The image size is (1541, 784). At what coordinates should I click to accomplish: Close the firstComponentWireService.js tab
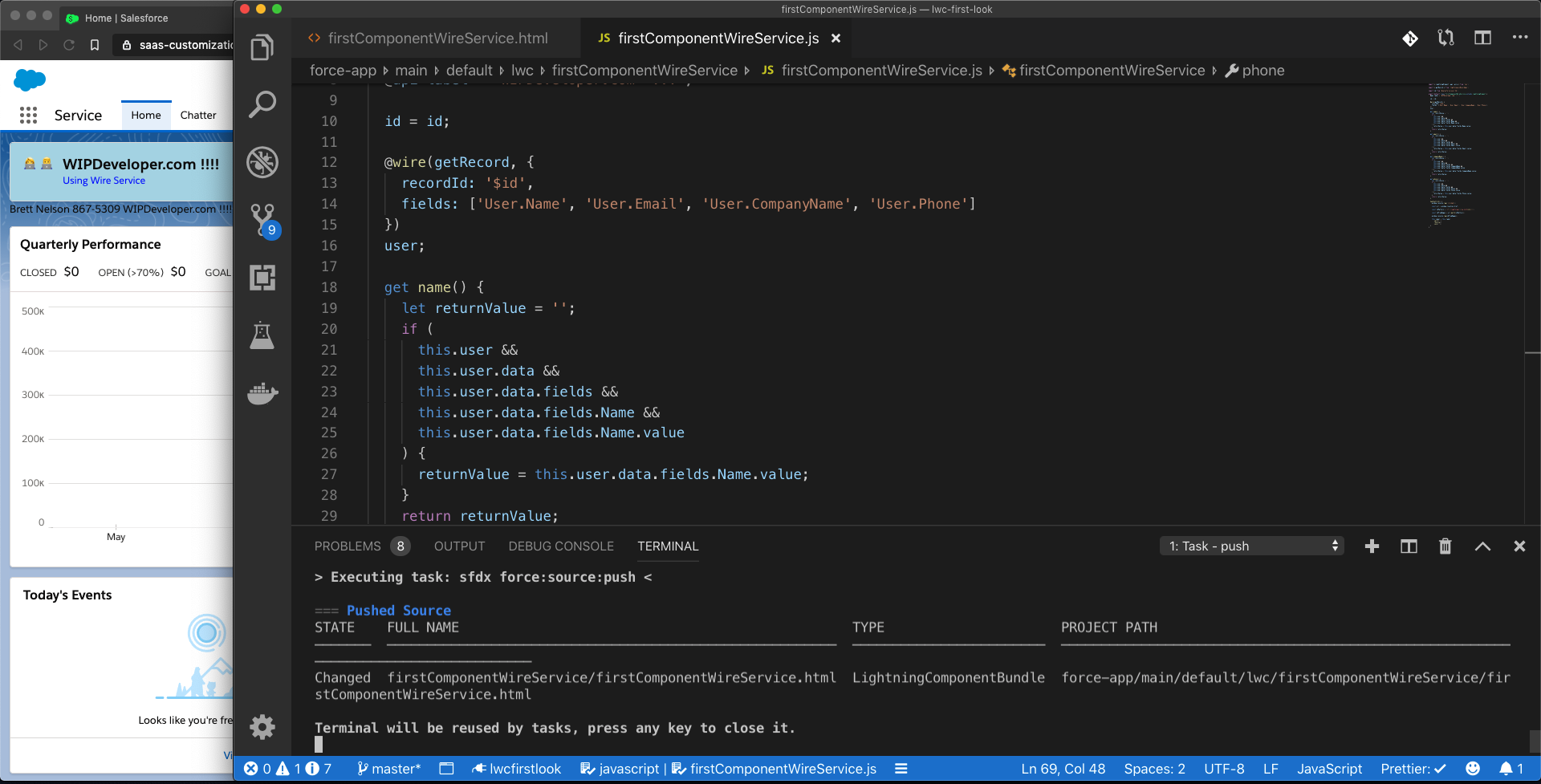(836, 39)
